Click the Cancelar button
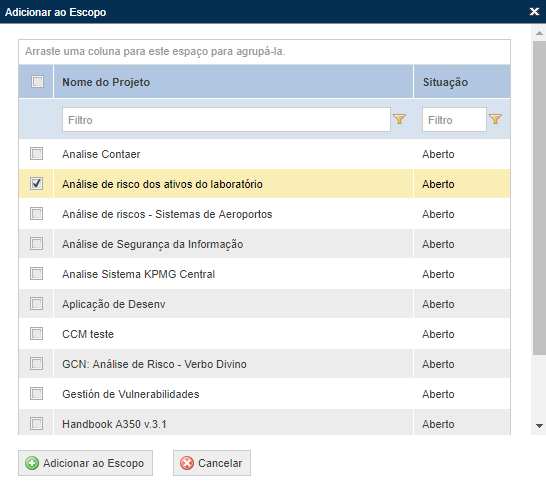This screenshot has height=494, width=546. tap(212, 463)
